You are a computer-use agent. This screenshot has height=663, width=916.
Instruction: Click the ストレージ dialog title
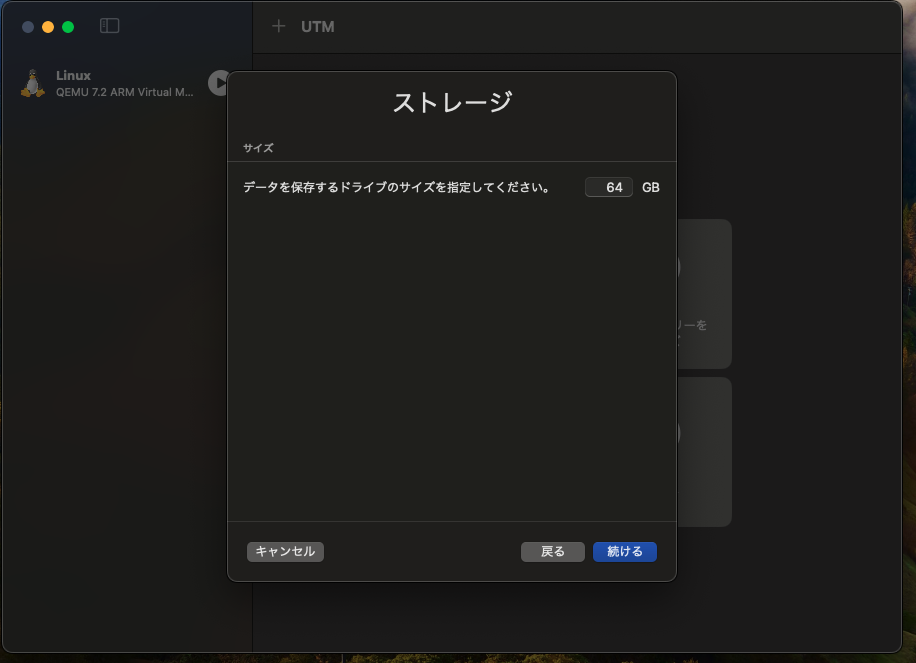[x=451, y=102]
